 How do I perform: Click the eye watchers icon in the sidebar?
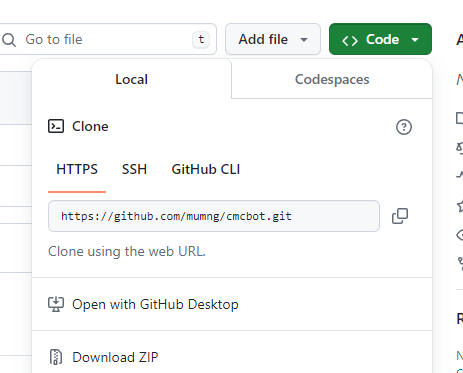pyautogui.click(x=460, y=235)
